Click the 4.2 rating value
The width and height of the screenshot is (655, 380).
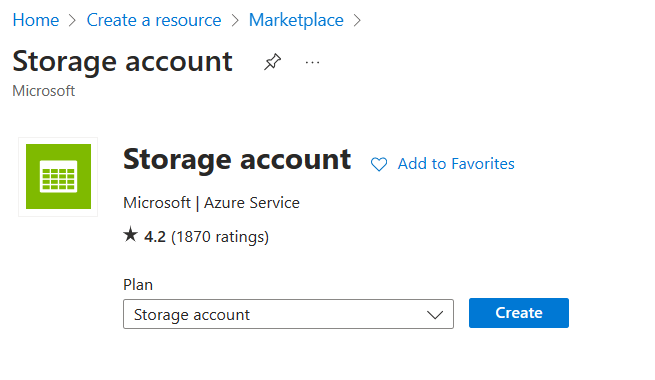(x=155, y=237)
